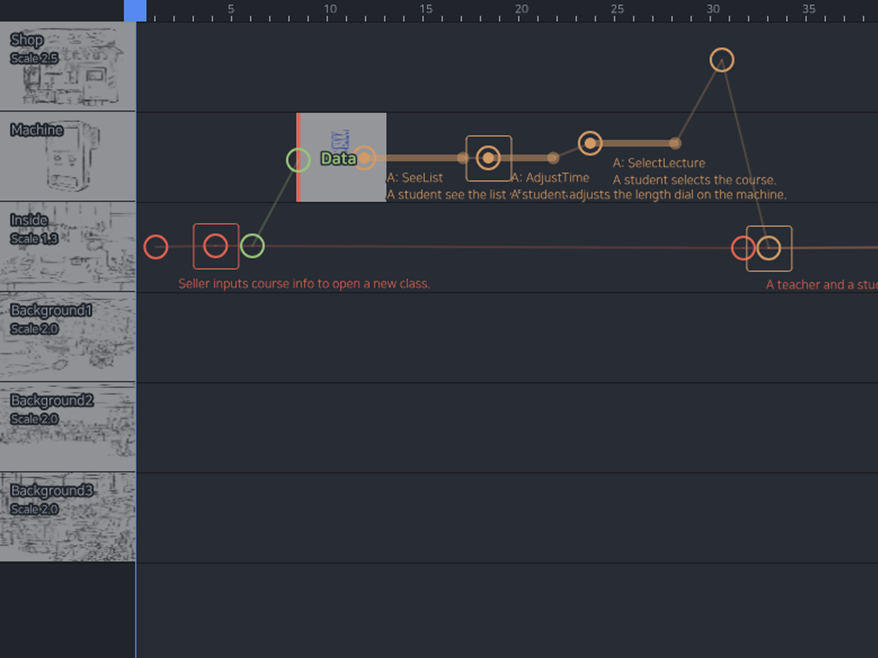
Task: Click timeline ruler at mark 10
Action: [x=330, y=10]
